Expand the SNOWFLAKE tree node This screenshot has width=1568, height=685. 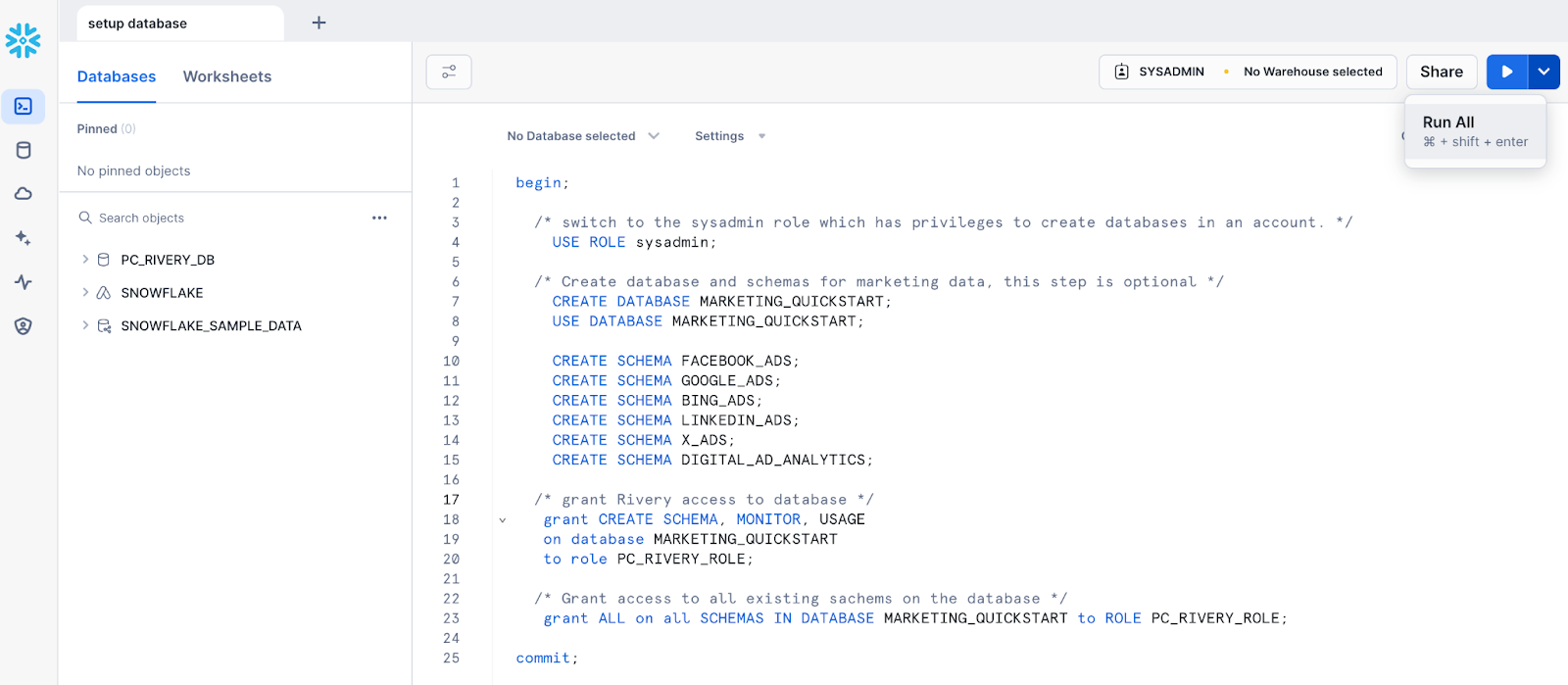tap(85, 293)
